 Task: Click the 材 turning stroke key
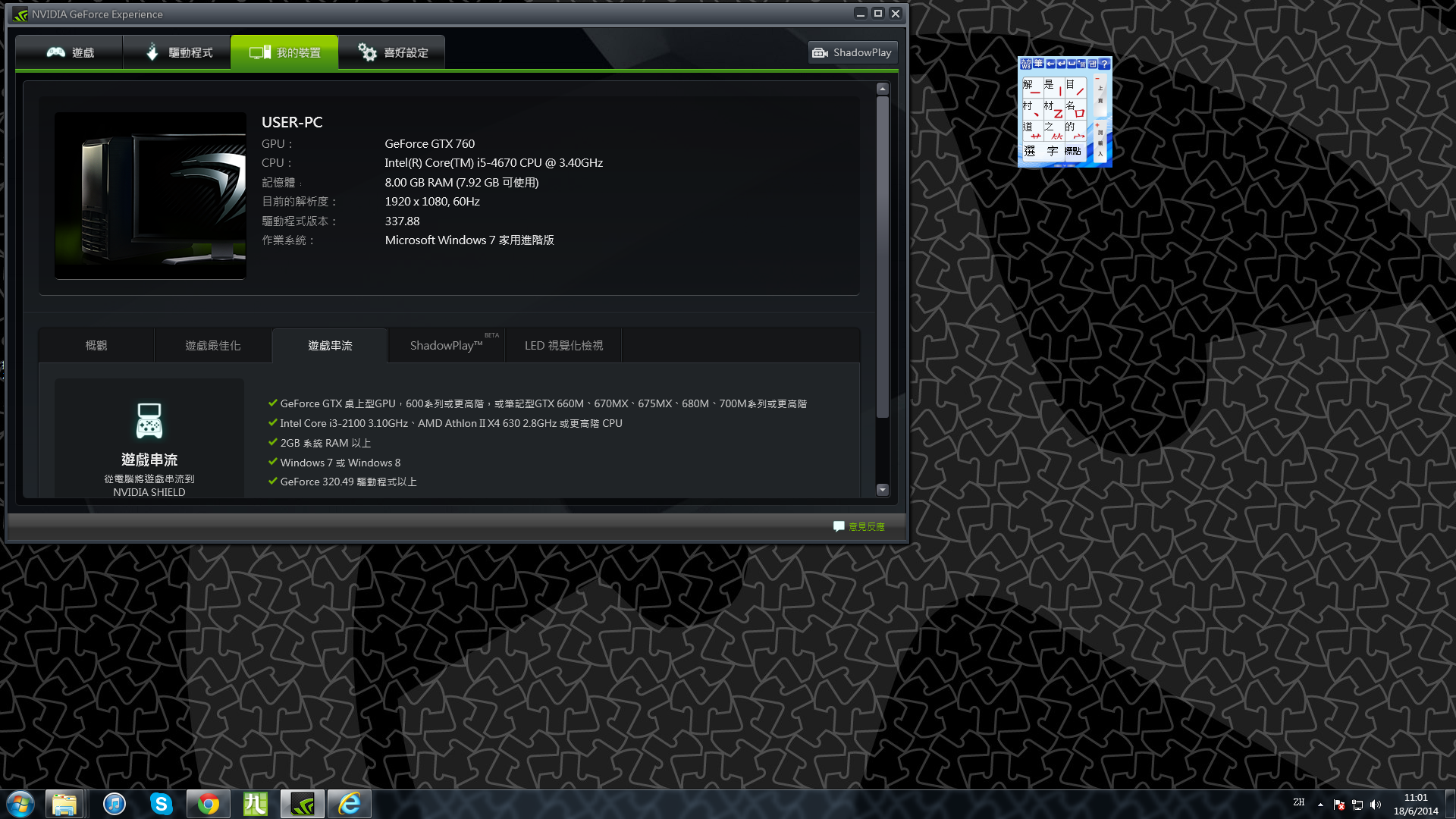coord(1054,109)
